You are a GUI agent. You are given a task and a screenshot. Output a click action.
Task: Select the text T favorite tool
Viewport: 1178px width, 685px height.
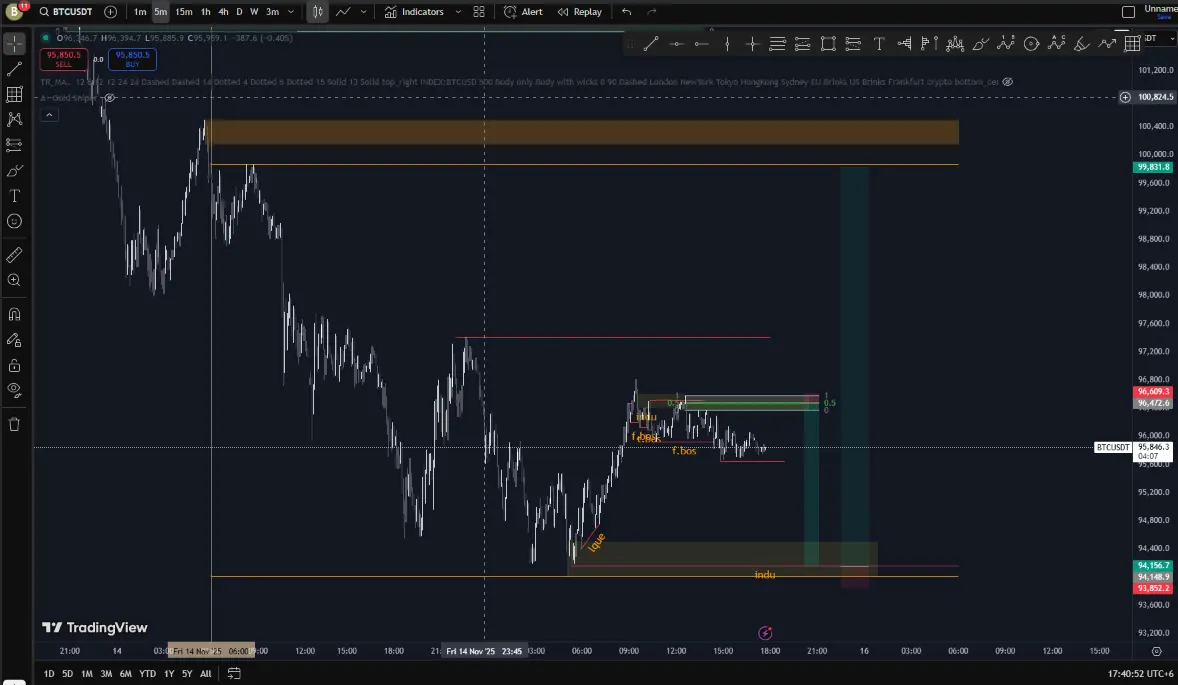coord(879,44)
